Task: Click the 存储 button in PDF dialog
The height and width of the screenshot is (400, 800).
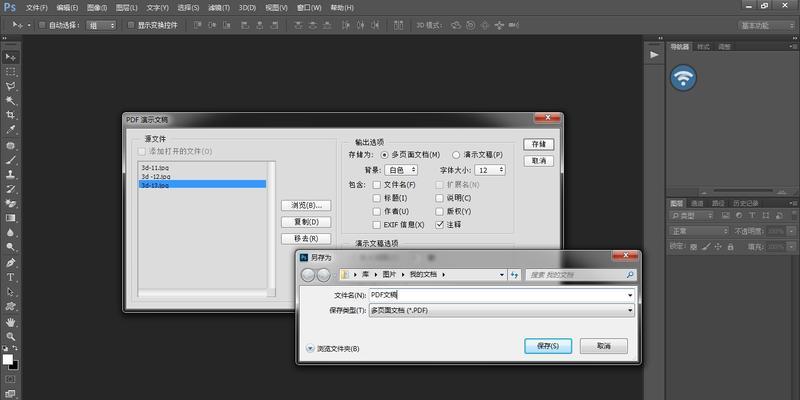Action: [539, 144]
